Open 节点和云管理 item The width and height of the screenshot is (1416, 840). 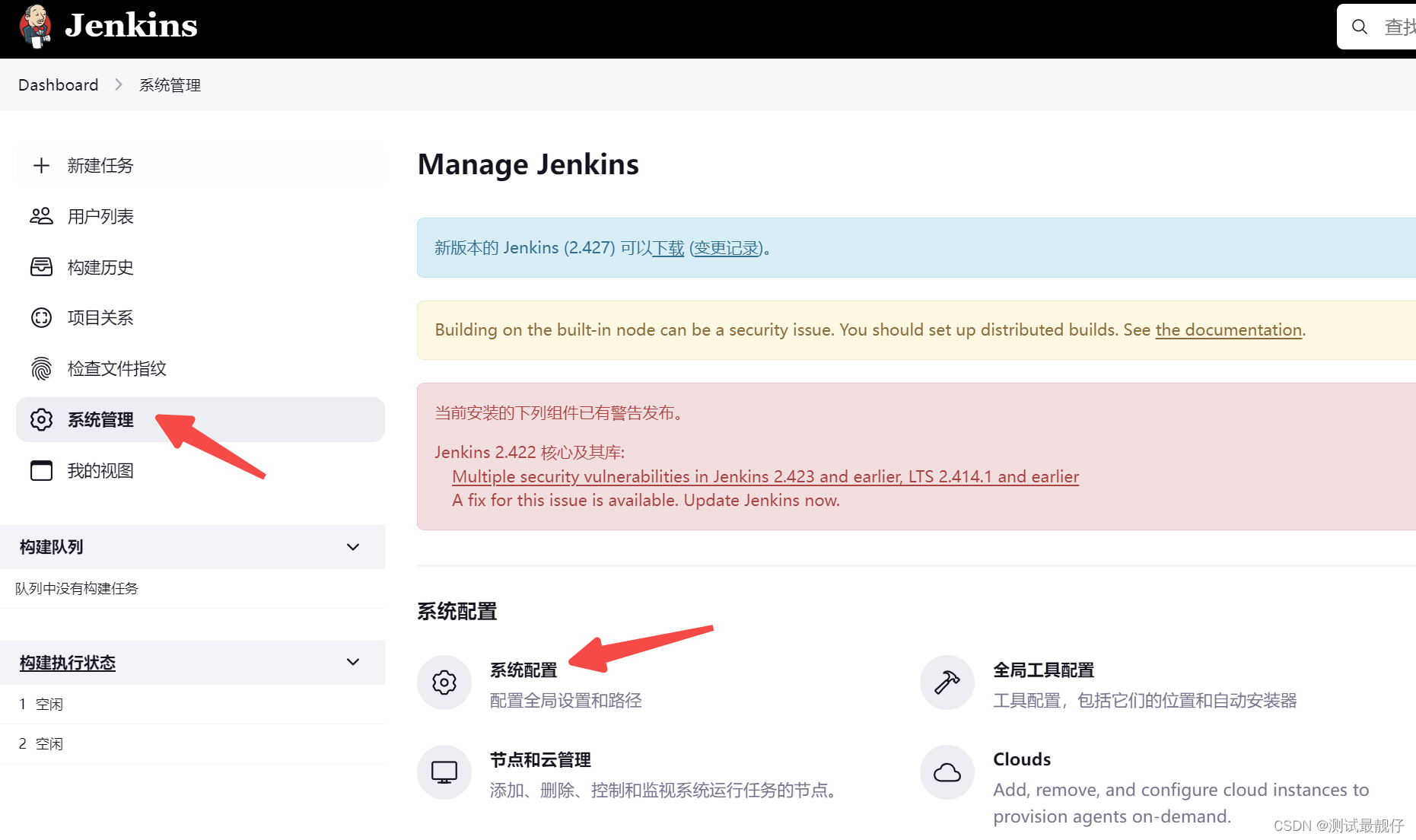(540, 759)
